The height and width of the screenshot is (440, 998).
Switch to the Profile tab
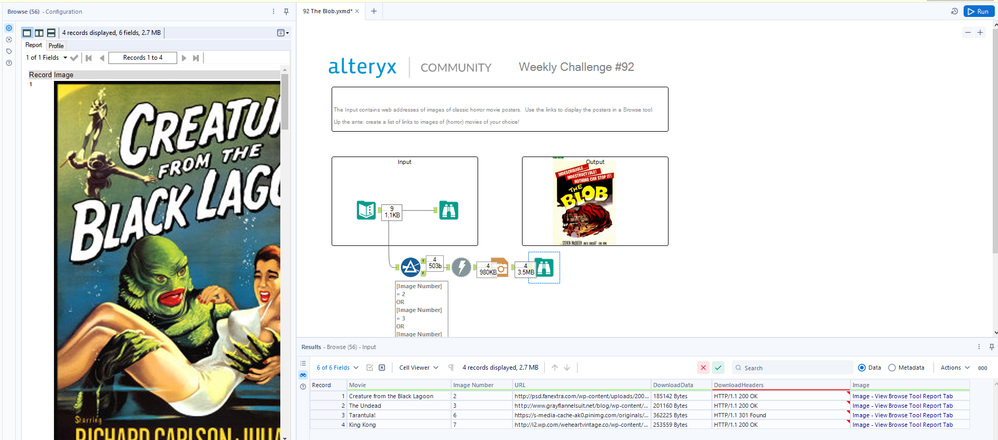click(x=56, y=46)
